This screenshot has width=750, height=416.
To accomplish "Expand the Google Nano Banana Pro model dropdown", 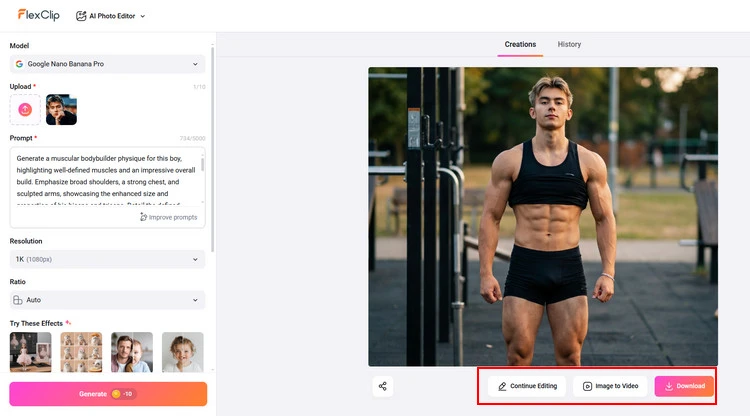I will 108,64.
